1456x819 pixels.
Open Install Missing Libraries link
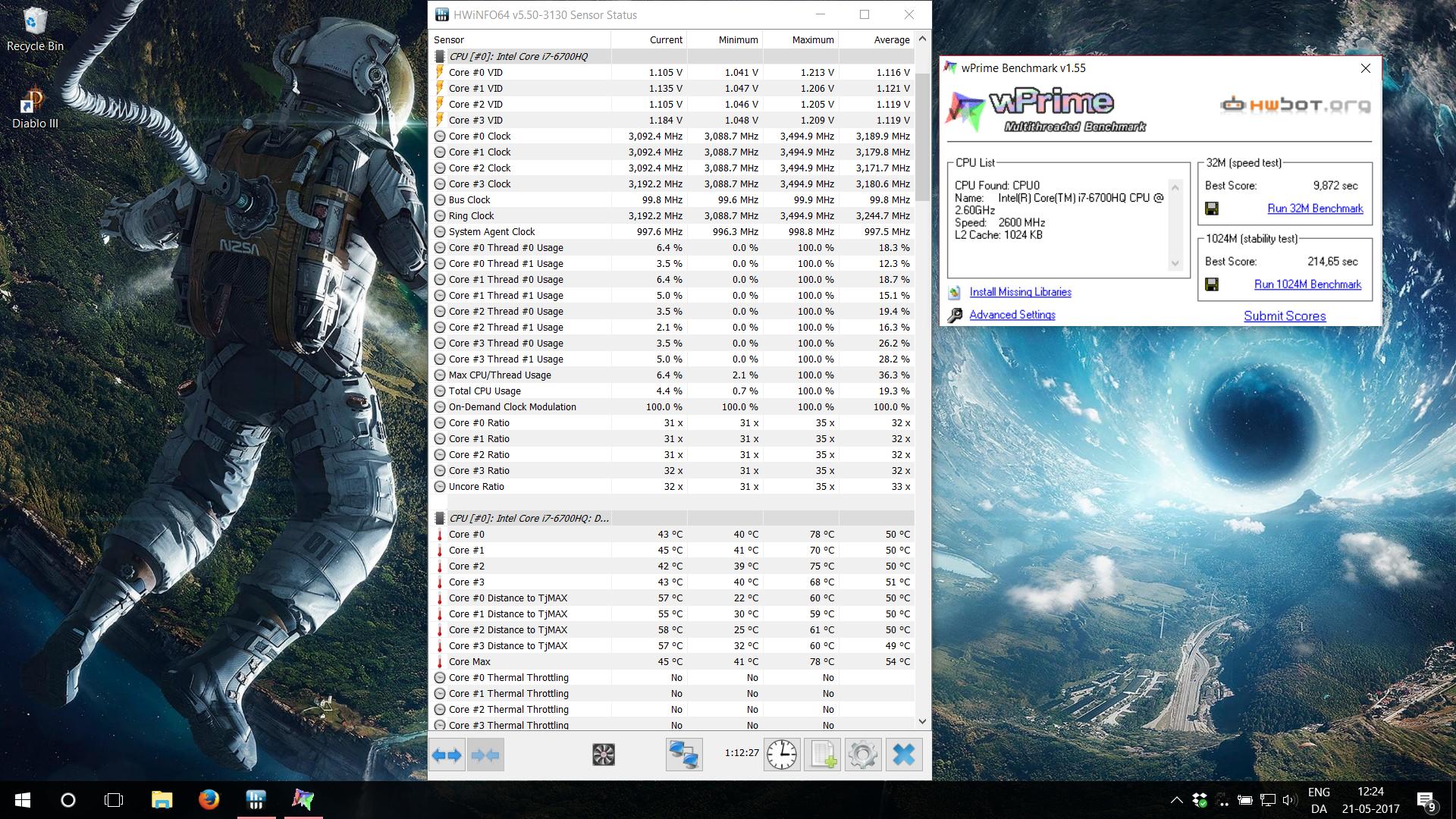coord(1020,292)
